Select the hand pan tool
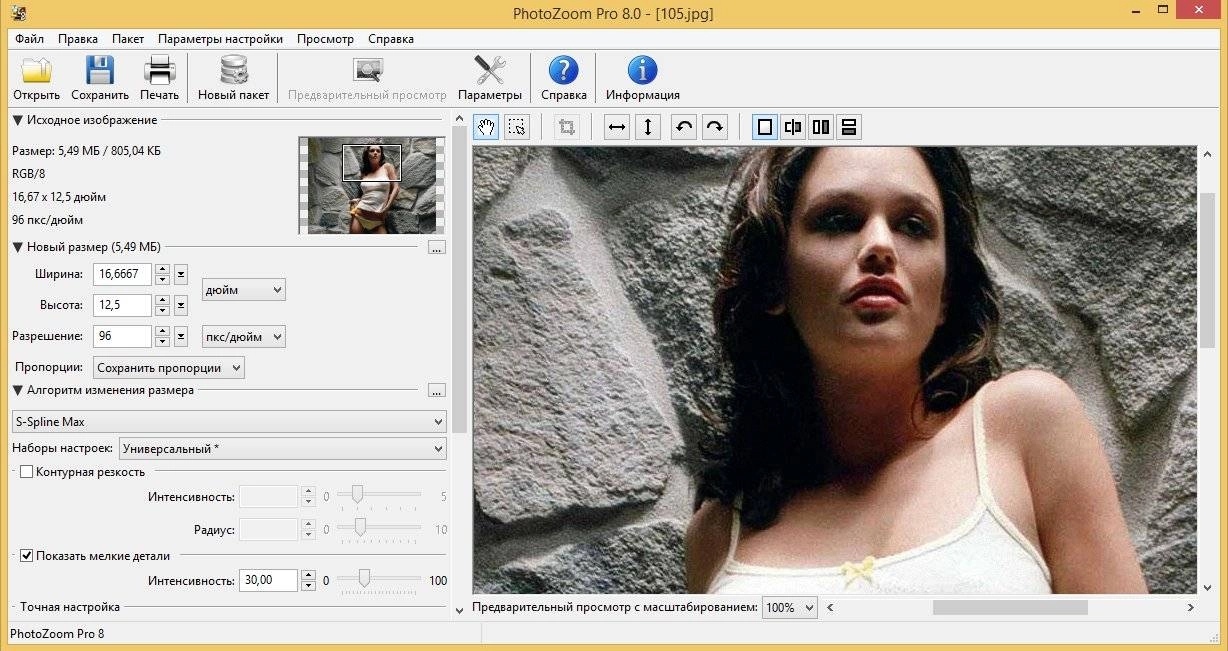This screenshot has height=651, width=1228. coord(486,127)
